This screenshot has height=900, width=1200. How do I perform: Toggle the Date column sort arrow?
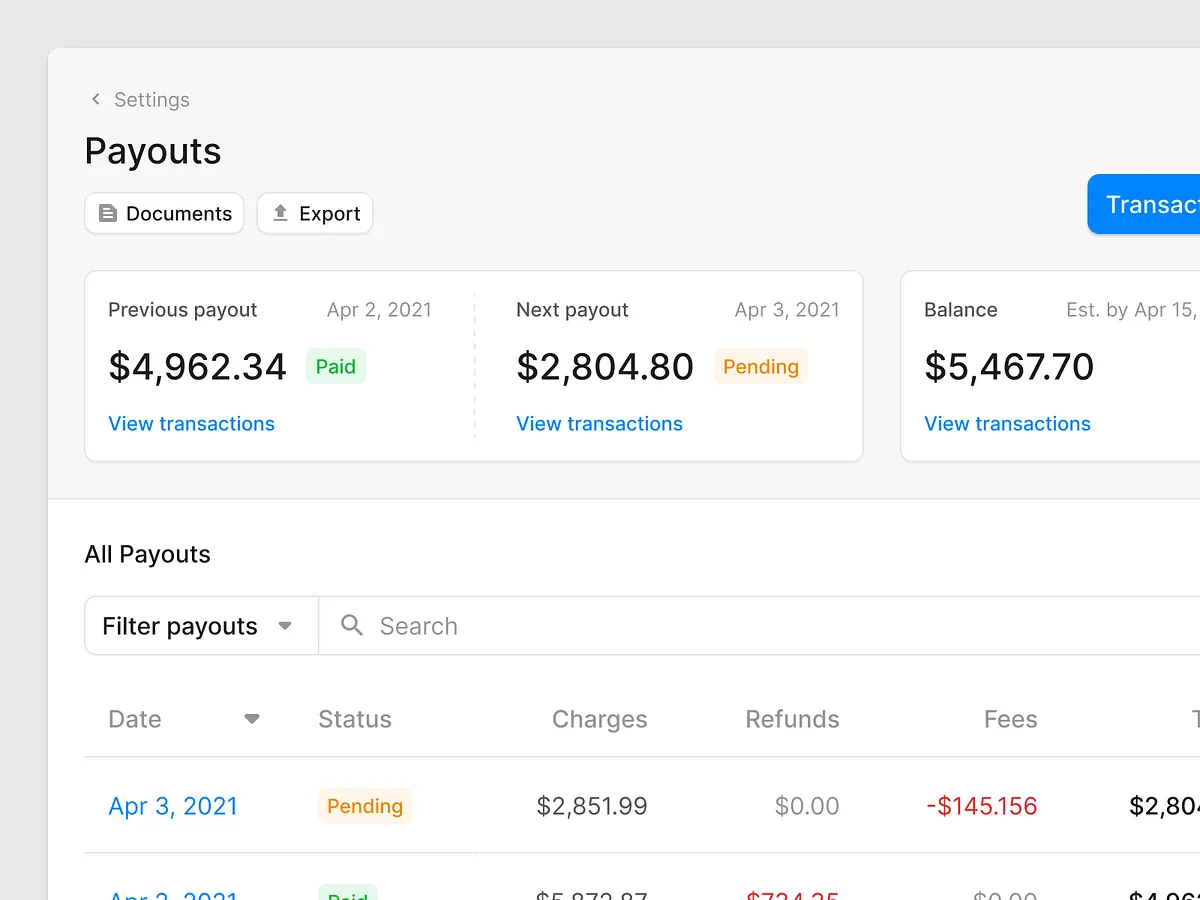coord(251,718)
